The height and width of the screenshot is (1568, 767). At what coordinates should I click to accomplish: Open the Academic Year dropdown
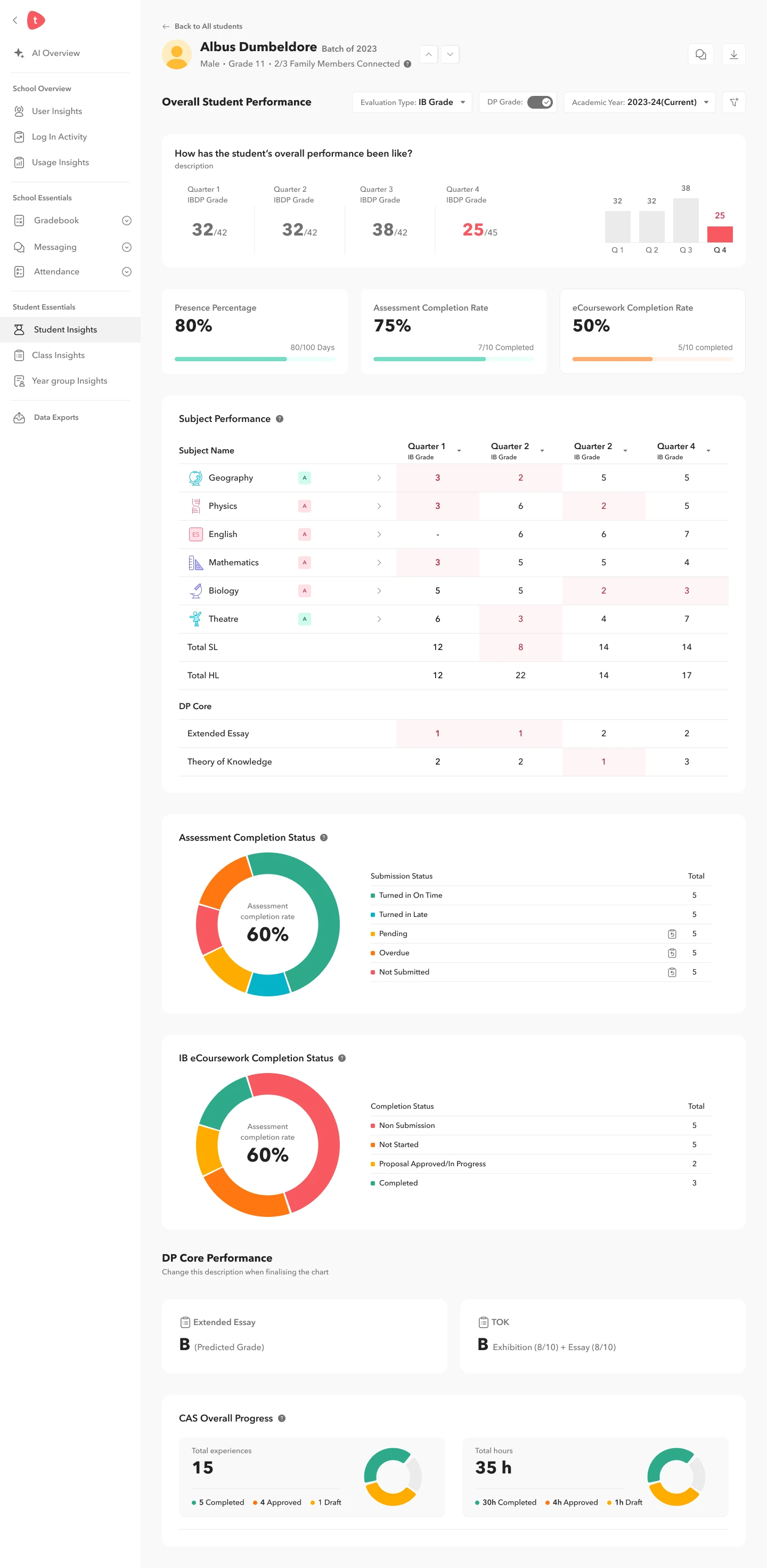pyautogui.click(x=640, y=102)
